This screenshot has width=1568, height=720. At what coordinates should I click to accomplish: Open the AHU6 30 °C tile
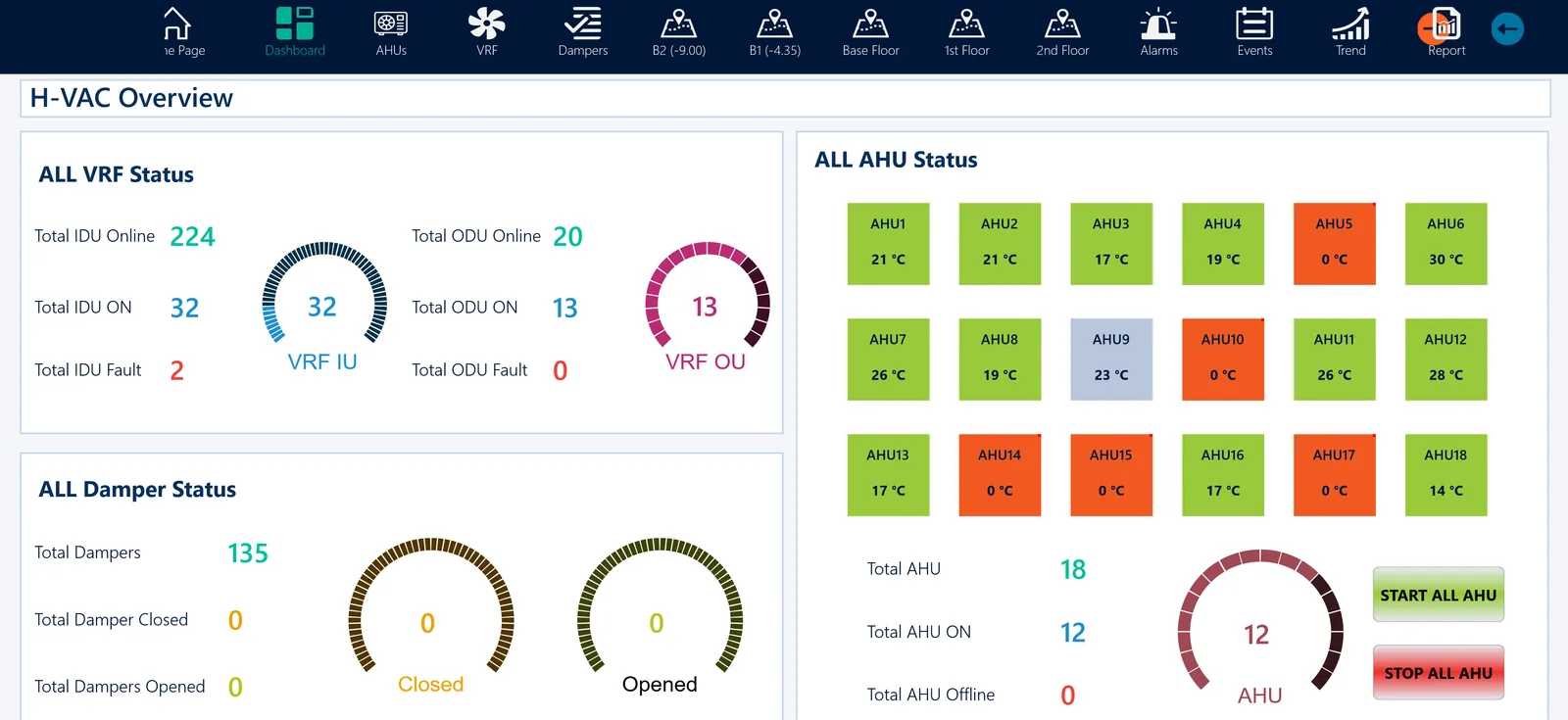[x=1445, y=244]
